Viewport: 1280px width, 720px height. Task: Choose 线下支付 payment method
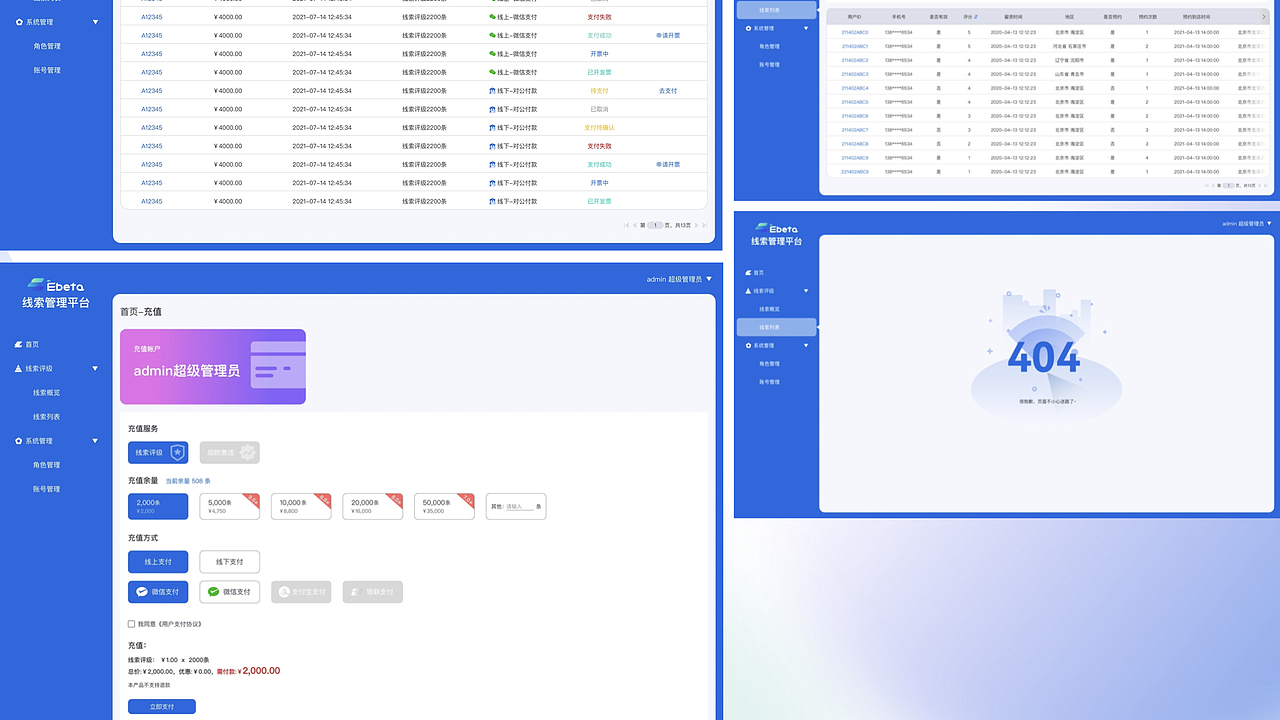click(230, 562)
